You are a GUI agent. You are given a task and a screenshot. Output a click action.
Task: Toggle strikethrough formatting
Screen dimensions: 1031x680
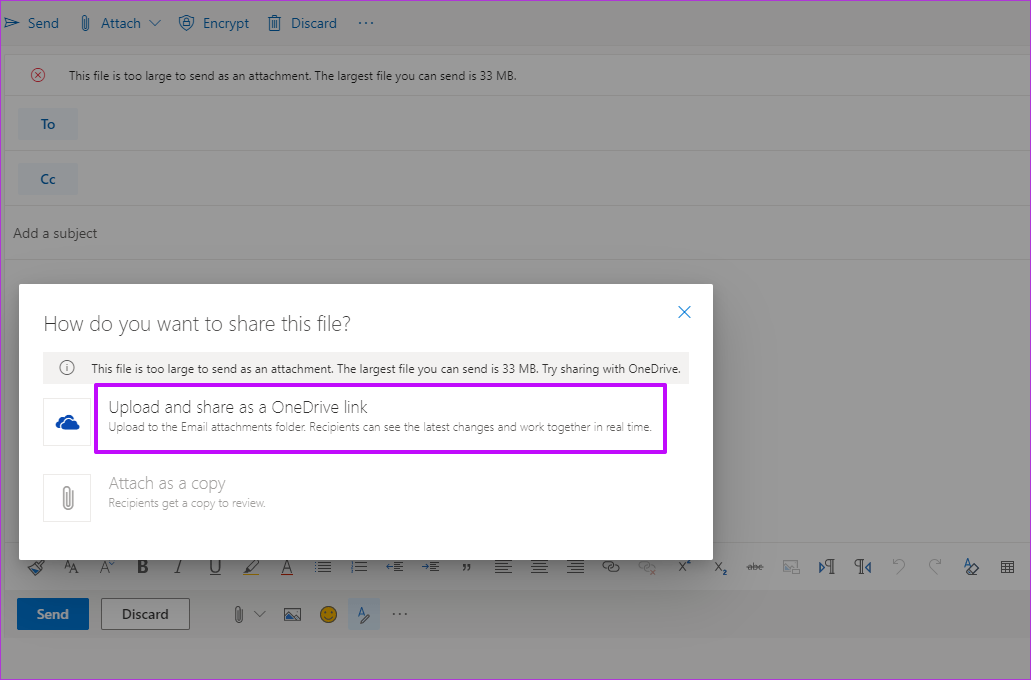755,567
